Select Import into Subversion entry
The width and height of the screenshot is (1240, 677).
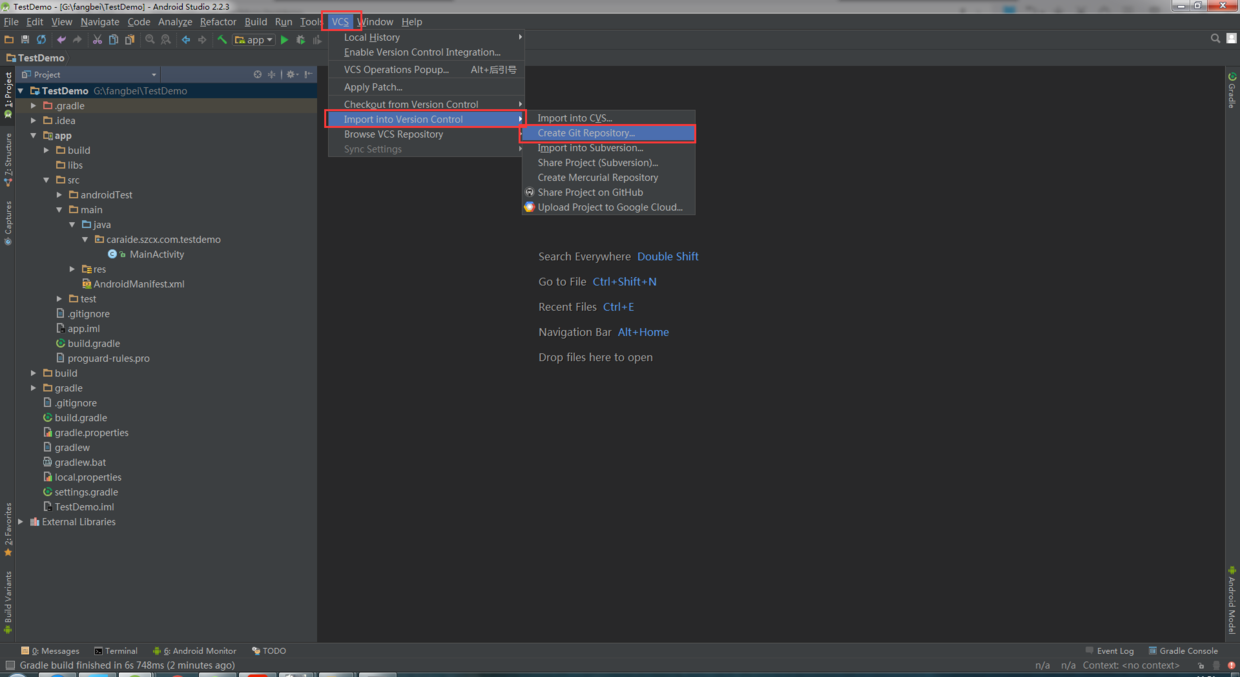(608, 148)
